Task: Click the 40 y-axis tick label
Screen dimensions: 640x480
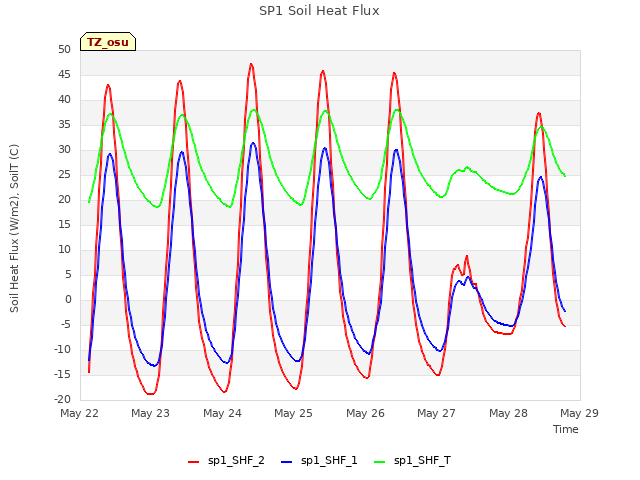Action: coord(64,100)
